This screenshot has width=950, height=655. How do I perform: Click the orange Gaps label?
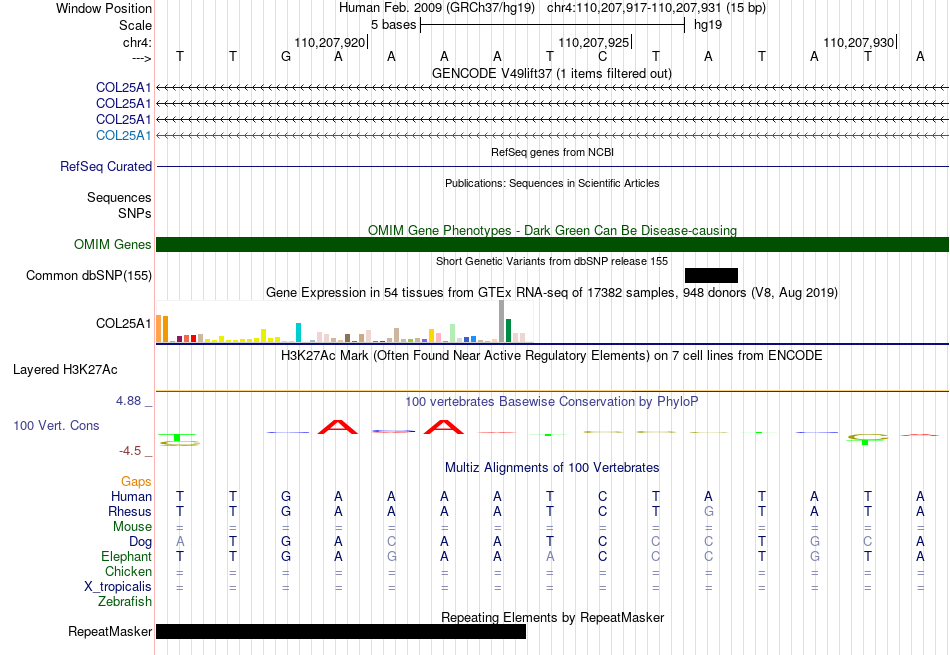[136, 481]
